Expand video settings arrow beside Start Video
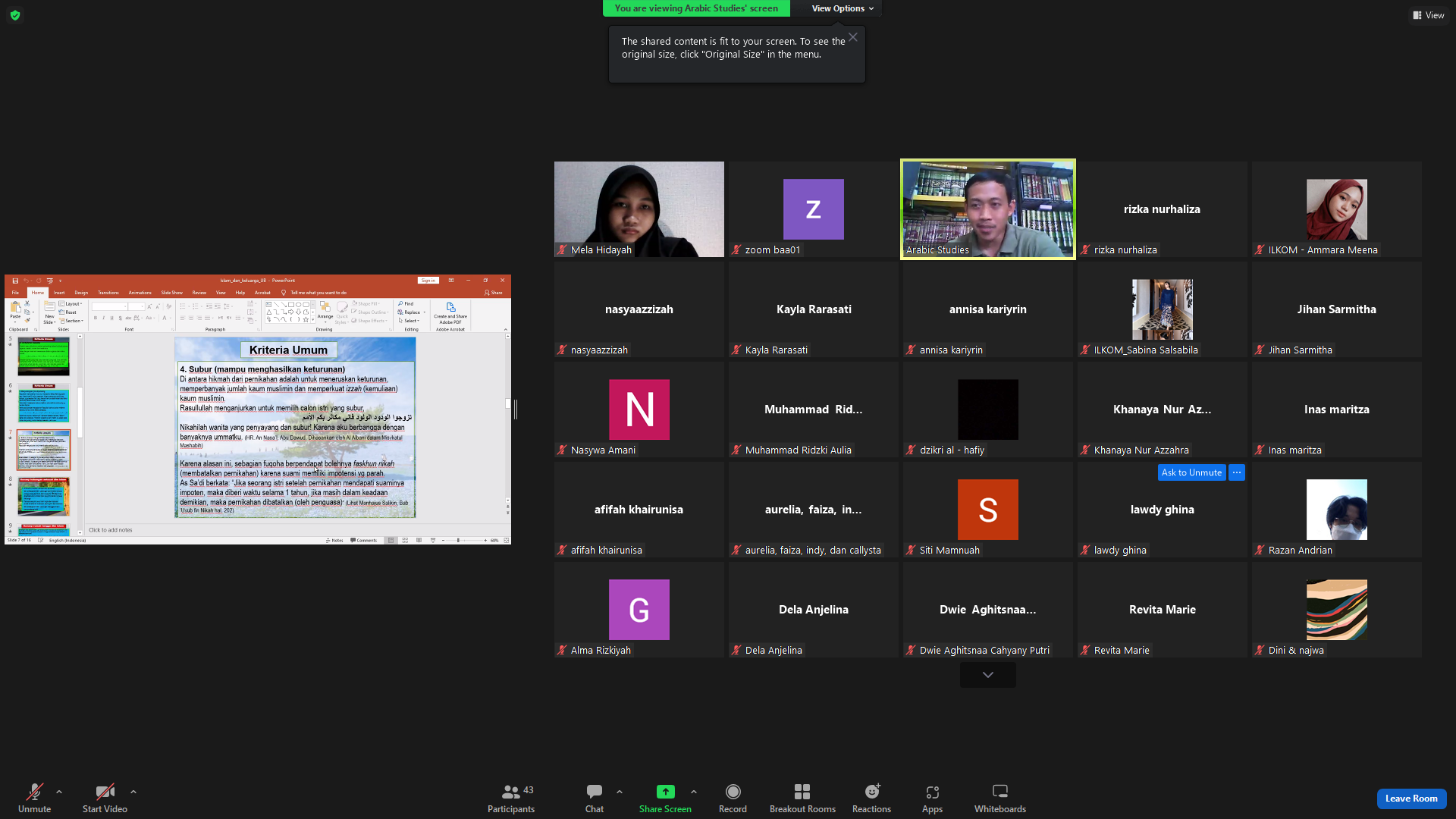The height and width of the screenshot is (819, 1456). tap(133, 792)
